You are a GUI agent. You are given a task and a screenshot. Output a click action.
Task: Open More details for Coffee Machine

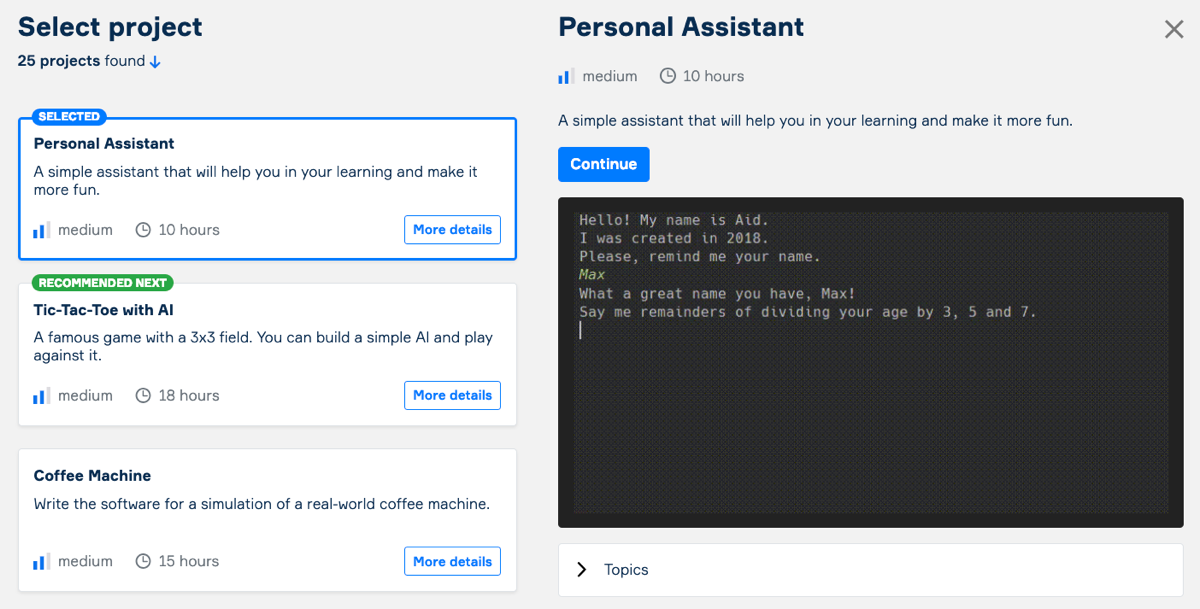click(452, 562)
